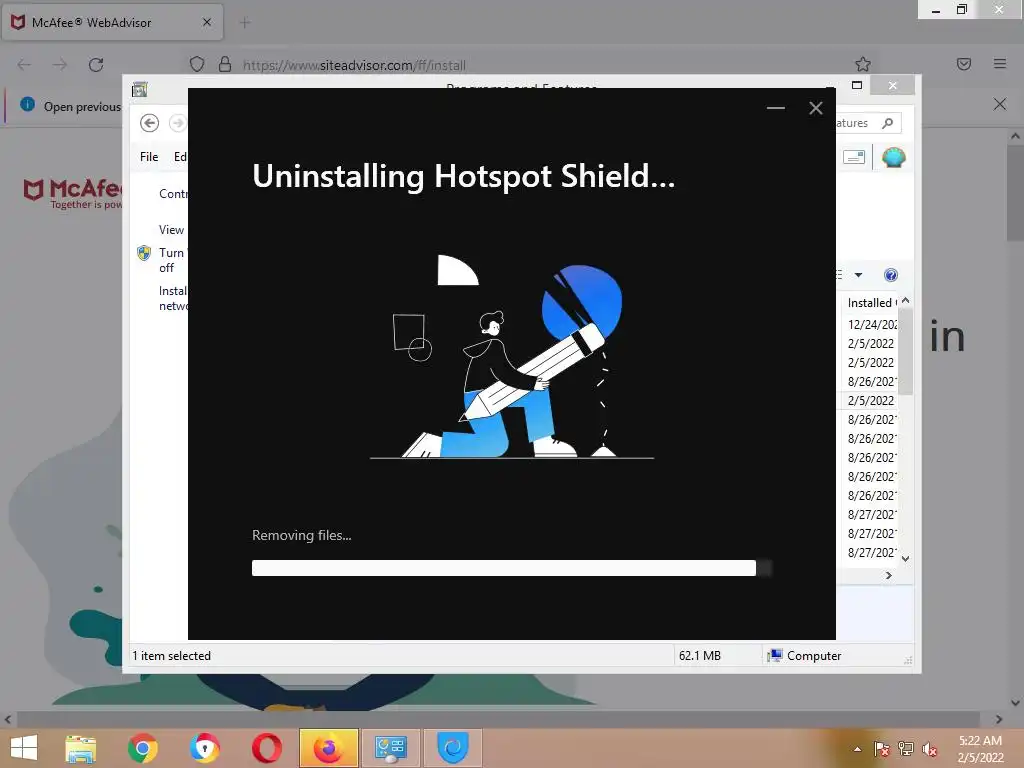Expand the view options dropdown arrow
Viewport: 1024px width, 768px height.
coord(858,275)
